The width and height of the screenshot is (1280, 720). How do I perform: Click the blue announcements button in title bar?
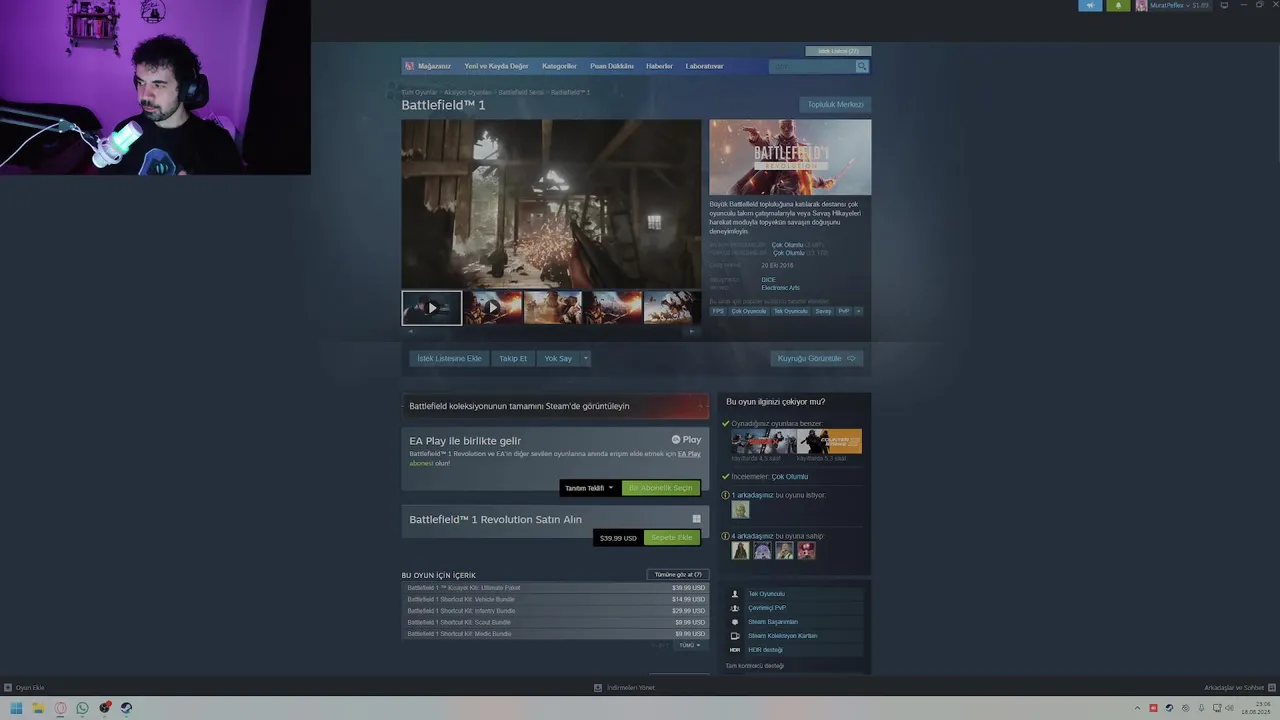[1090, 6]
